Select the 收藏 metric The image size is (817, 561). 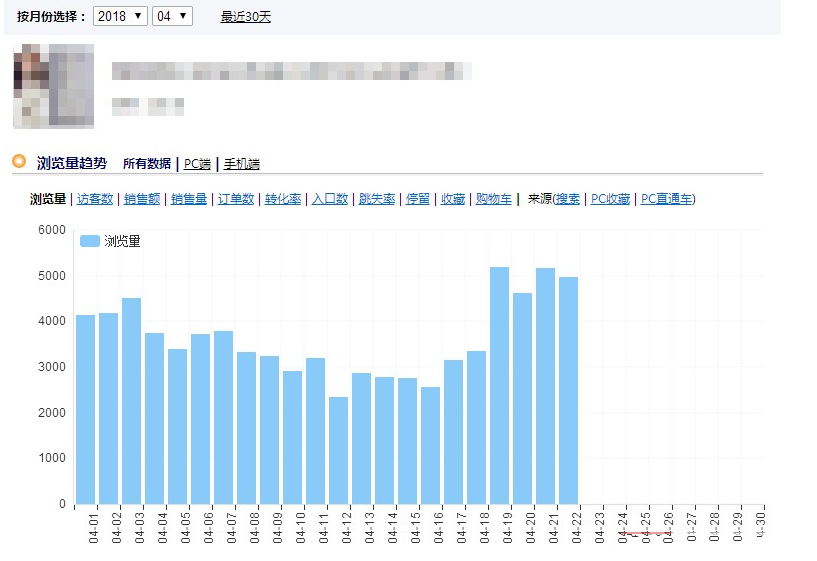452,199
